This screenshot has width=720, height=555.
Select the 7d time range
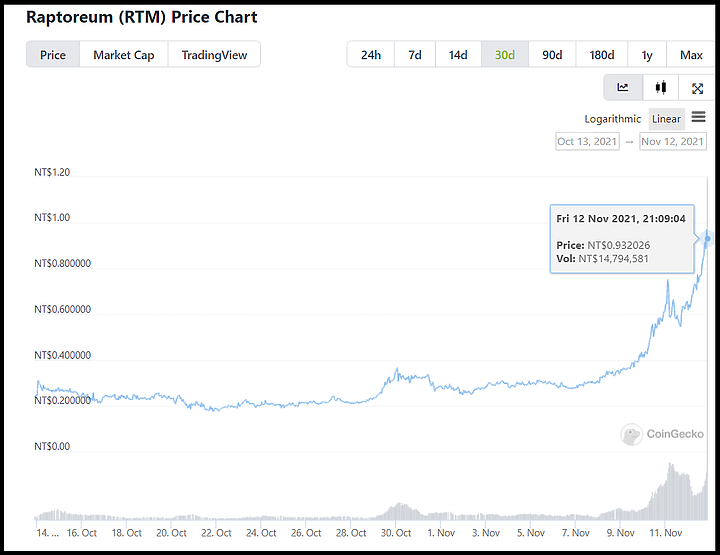tap(415, 55)
